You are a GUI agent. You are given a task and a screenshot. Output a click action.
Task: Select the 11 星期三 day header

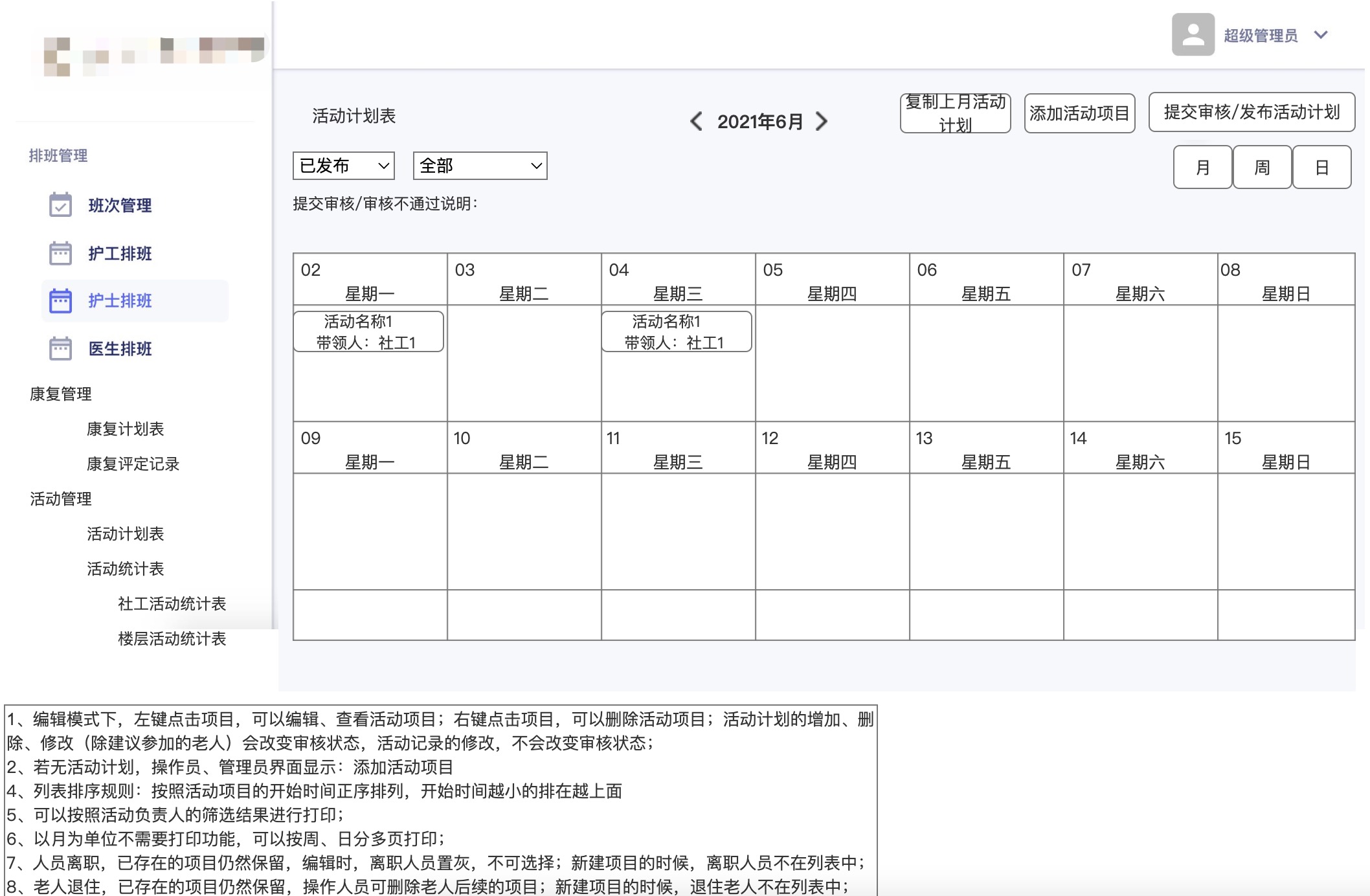tap(679, 448)
